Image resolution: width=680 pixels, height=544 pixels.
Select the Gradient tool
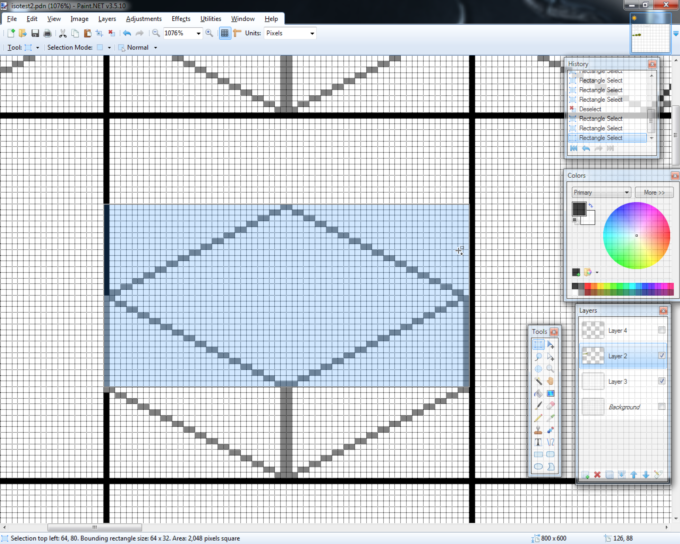coord(550,393)
